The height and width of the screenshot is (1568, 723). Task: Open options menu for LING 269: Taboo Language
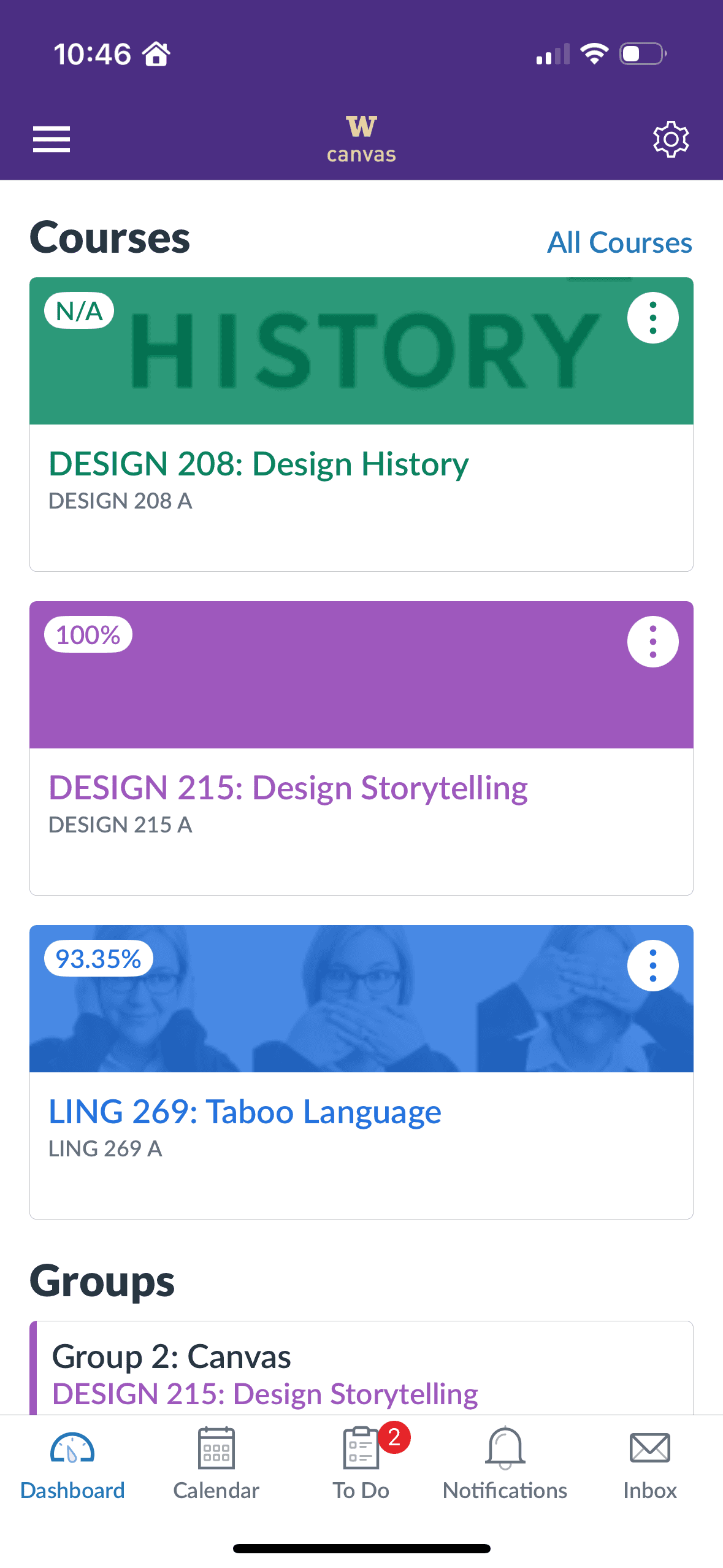coord(652,965)
